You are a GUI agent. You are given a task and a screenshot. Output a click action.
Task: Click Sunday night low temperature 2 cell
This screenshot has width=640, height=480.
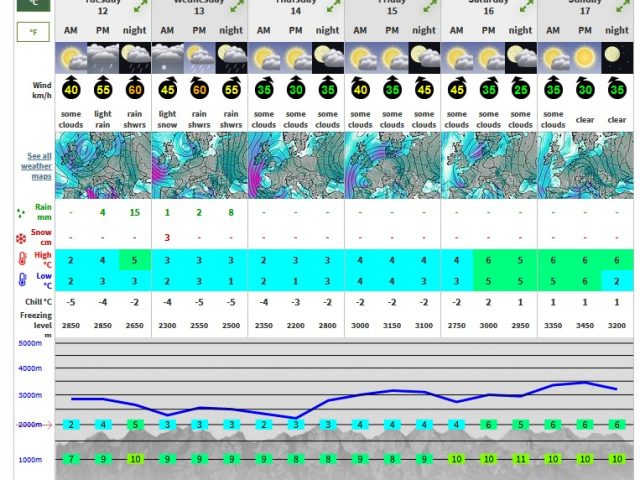coord(617,281)
